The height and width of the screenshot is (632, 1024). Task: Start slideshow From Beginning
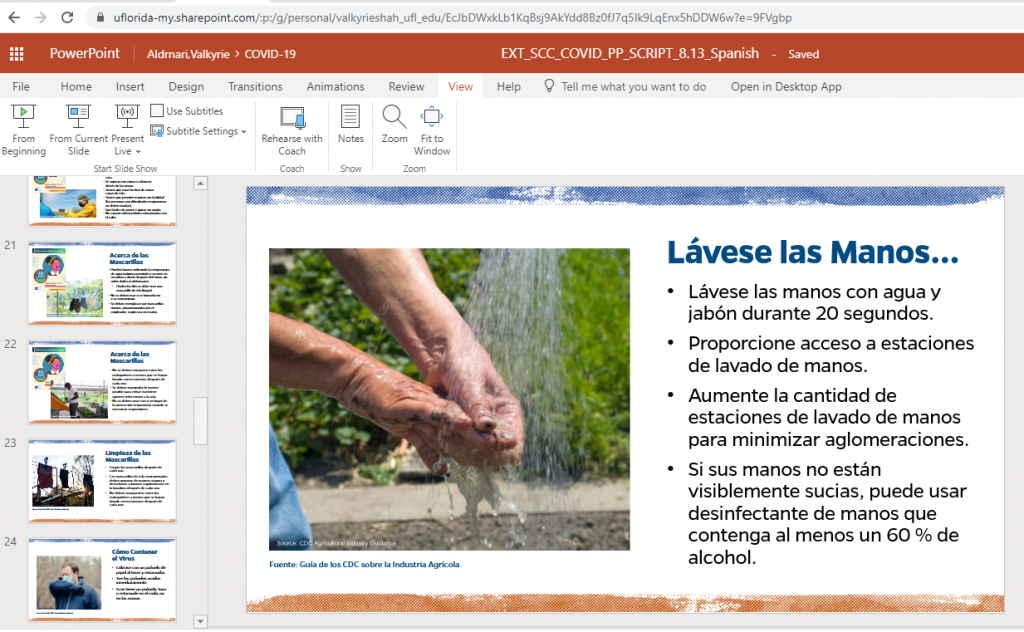[x=23, y=130]
